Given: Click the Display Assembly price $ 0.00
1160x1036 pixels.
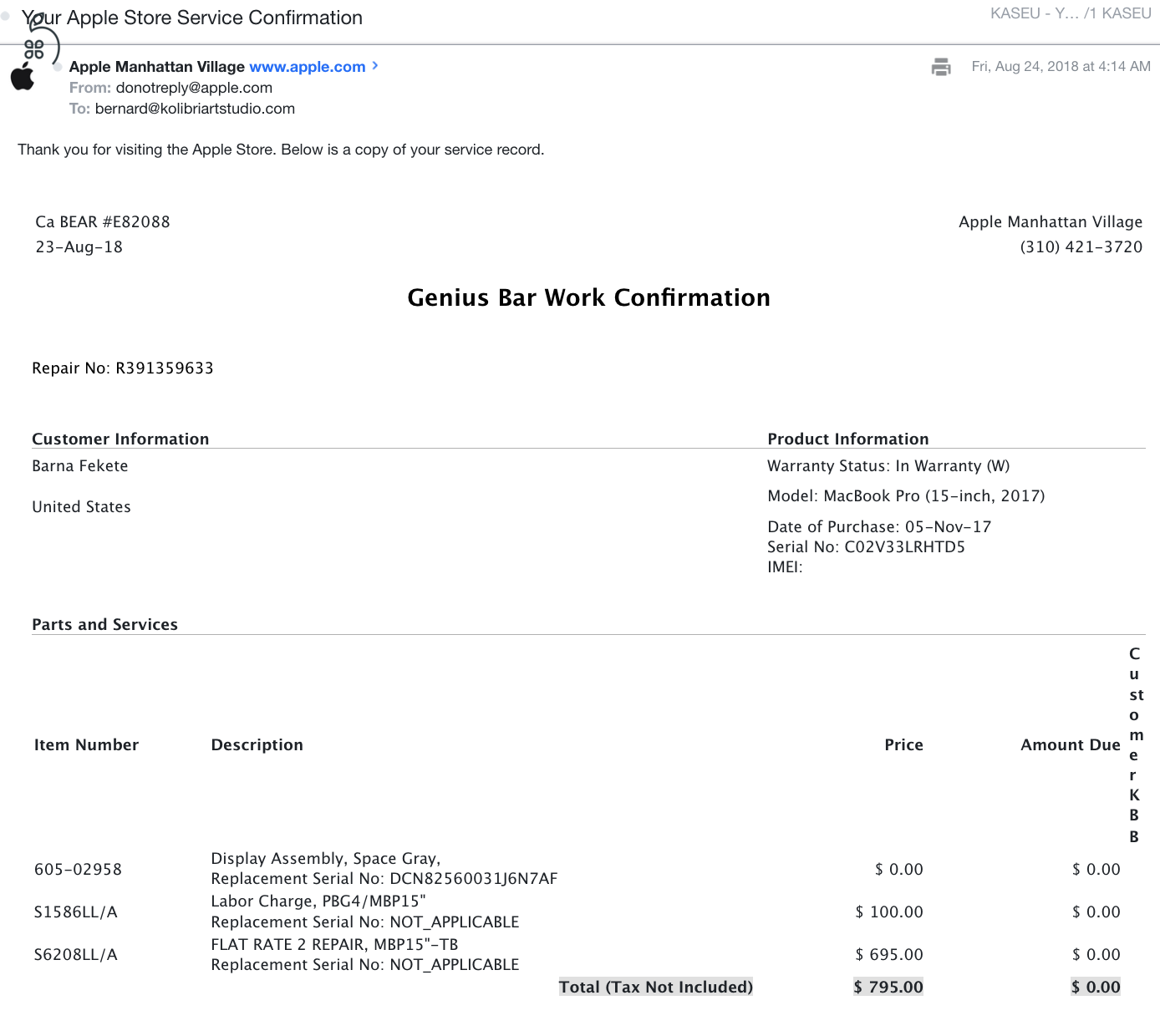Looking at the screenshot, I should [899, 870].
